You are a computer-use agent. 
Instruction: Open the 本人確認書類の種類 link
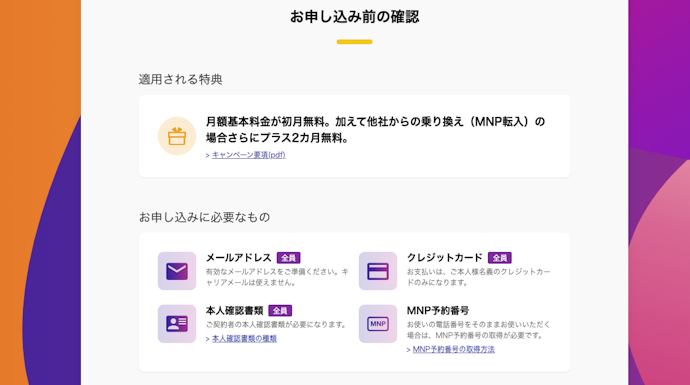click(x=244, y=338)
